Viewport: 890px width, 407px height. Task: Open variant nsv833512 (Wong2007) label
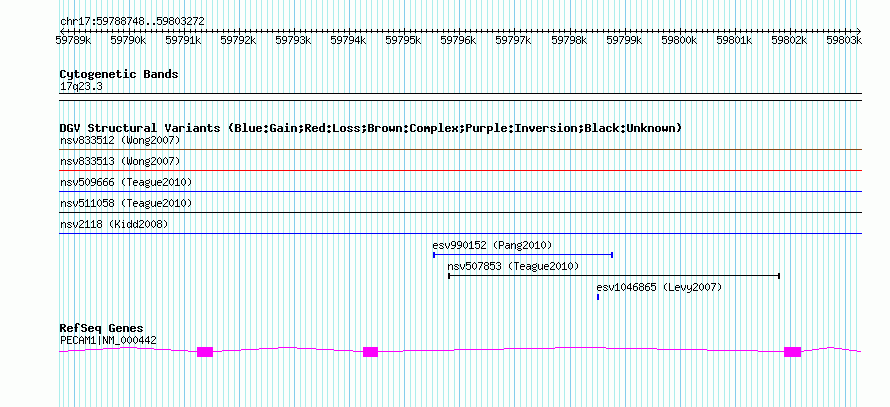coord(120,140)
